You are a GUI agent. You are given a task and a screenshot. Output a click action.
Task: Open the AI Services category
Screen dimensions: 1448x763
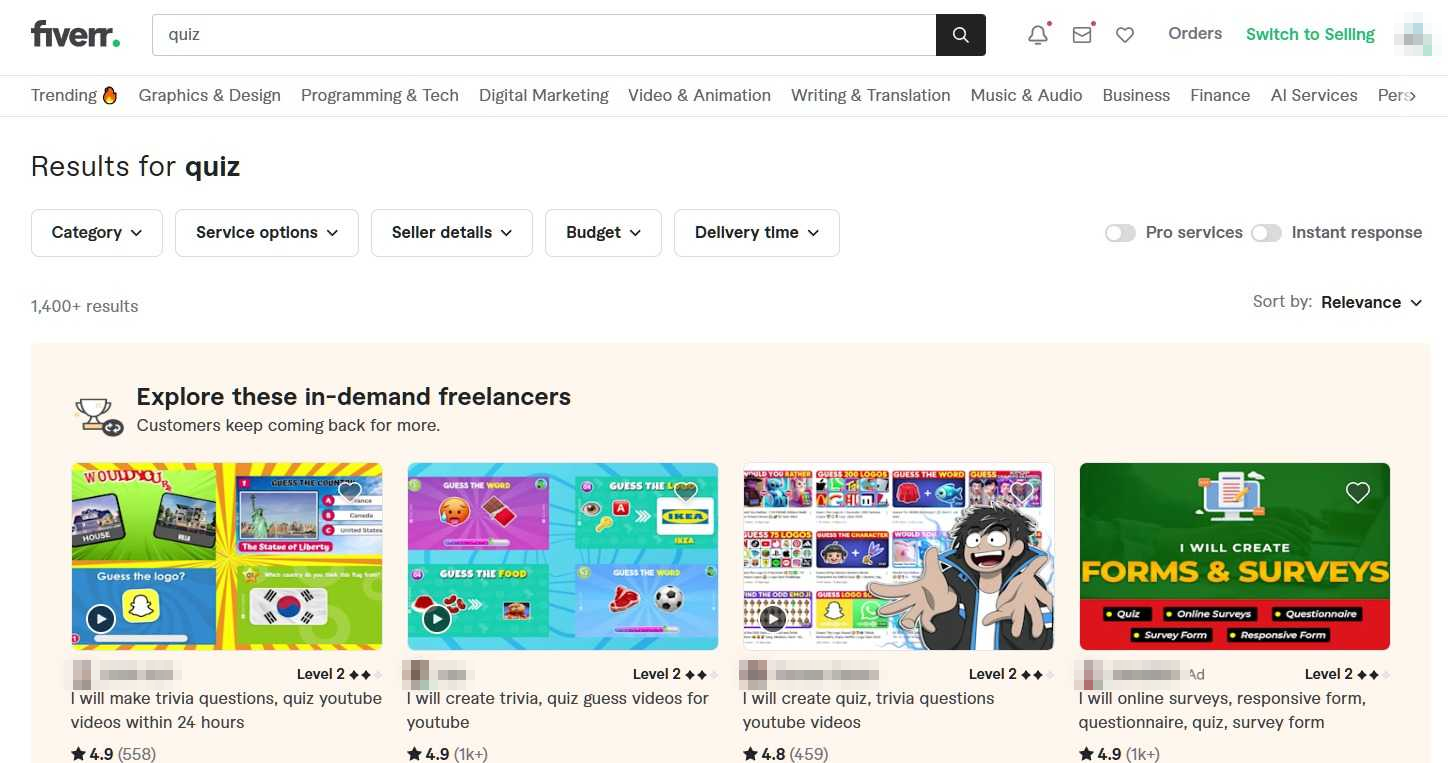tap(1314, 96)
